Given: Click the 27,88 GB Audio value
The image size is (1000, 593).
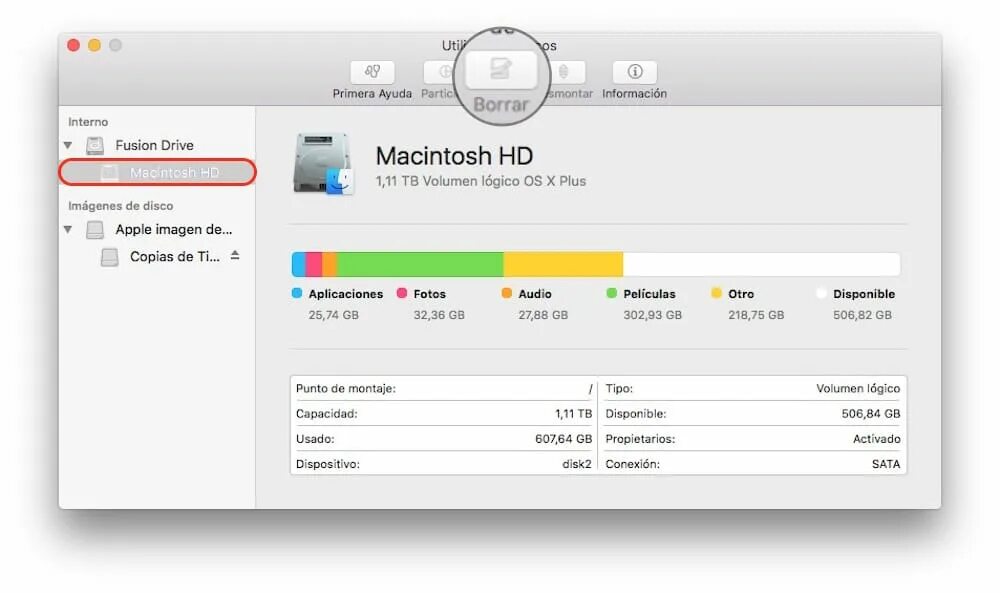Looking at the screenshot, I should coord(543,315).
